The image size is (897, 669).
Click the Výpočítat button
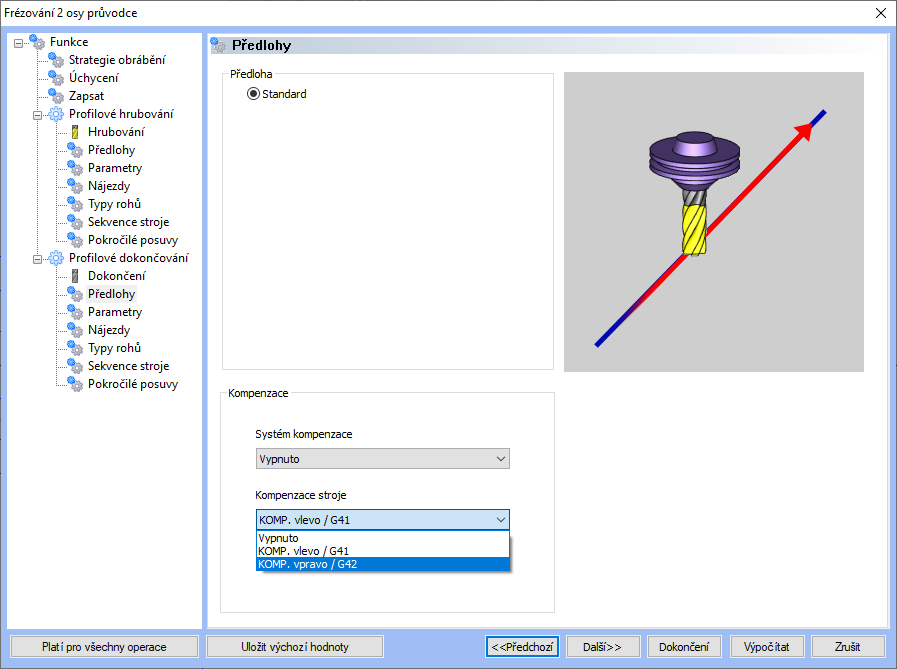(x=767, y=647)
